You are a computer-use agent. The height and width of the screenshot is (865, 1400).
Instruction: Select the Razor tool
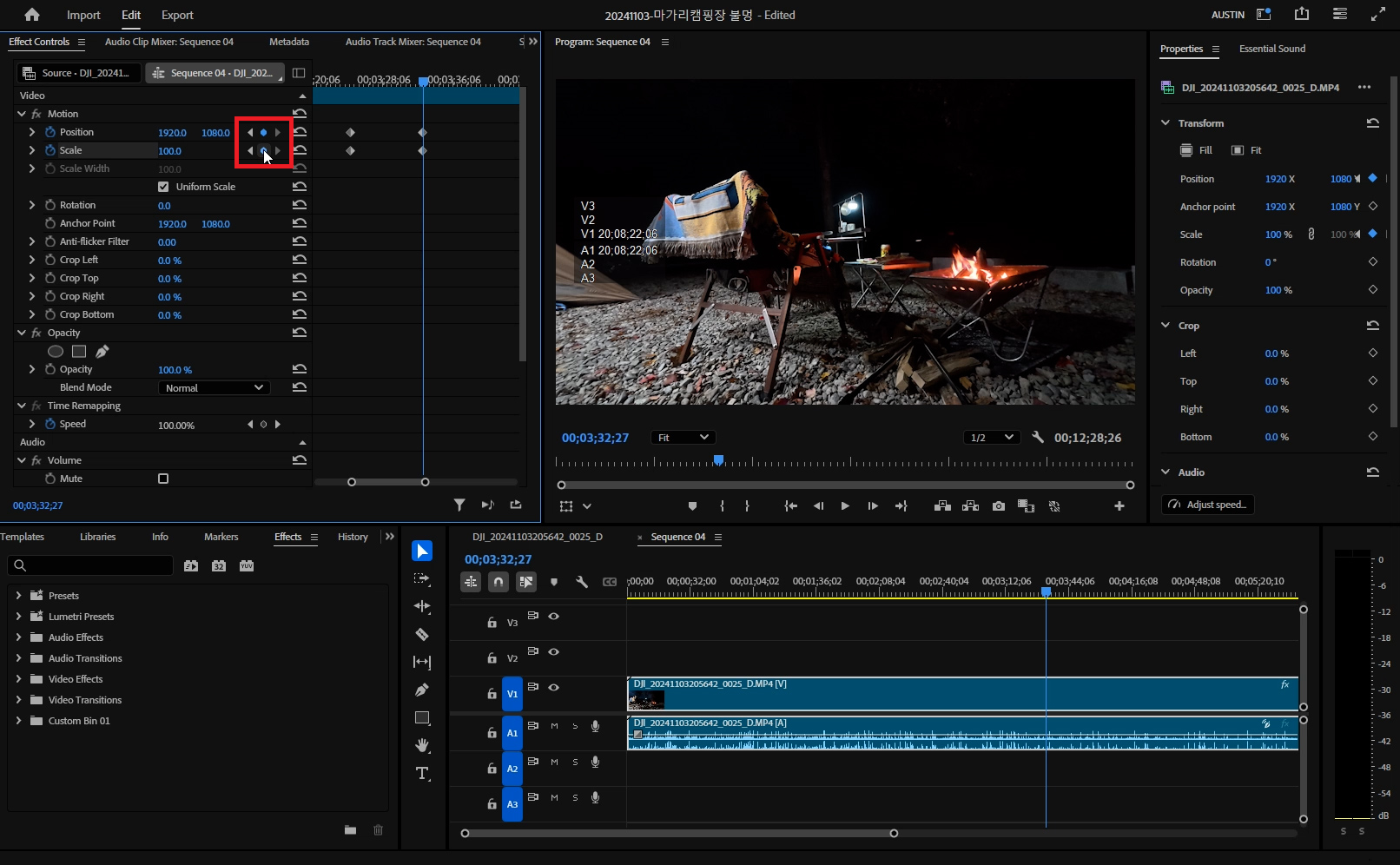422,634
